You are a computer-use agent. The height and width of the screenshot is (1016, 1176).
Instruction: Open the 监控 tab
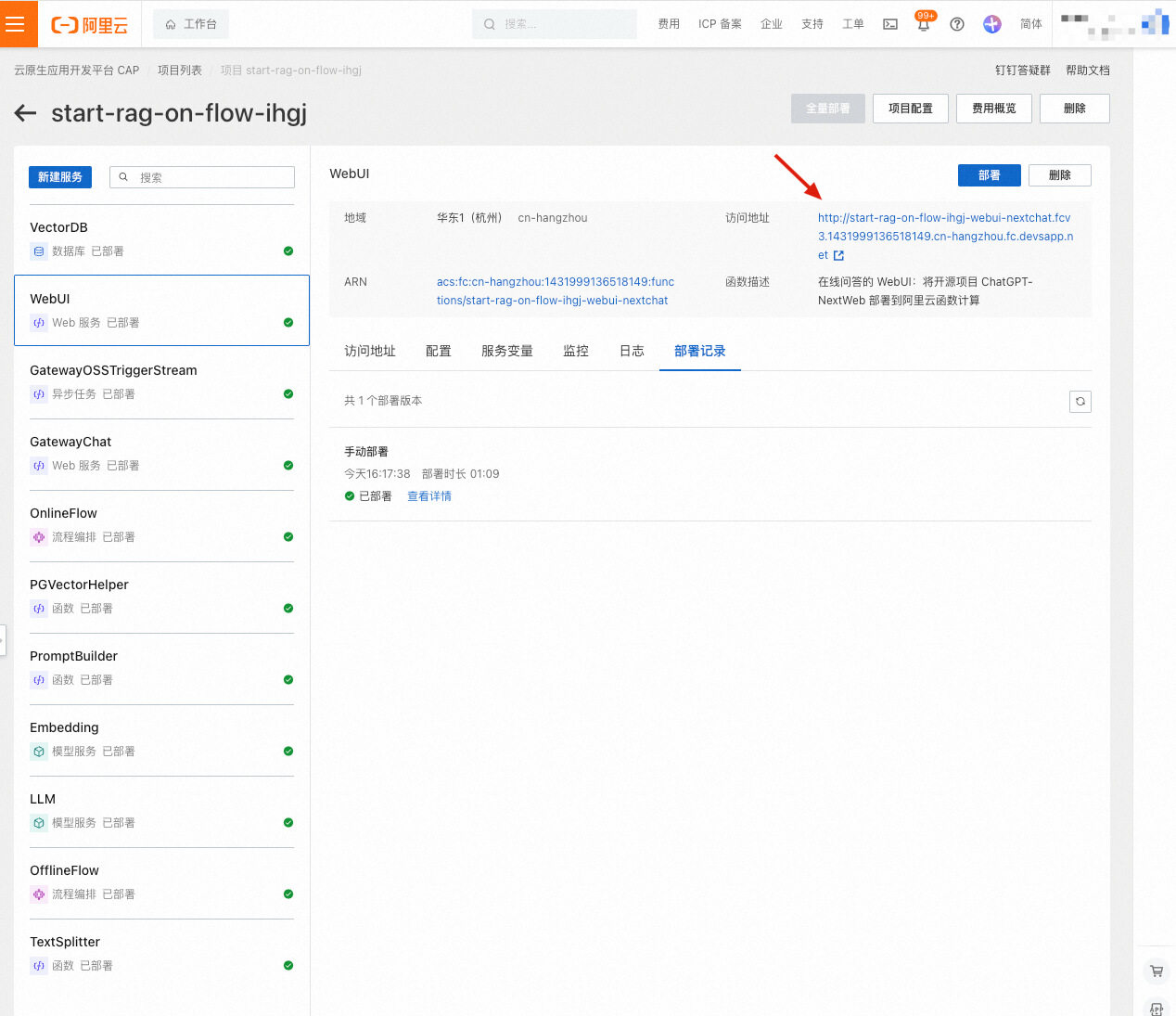pyautogui.click(x=576, y=351)
